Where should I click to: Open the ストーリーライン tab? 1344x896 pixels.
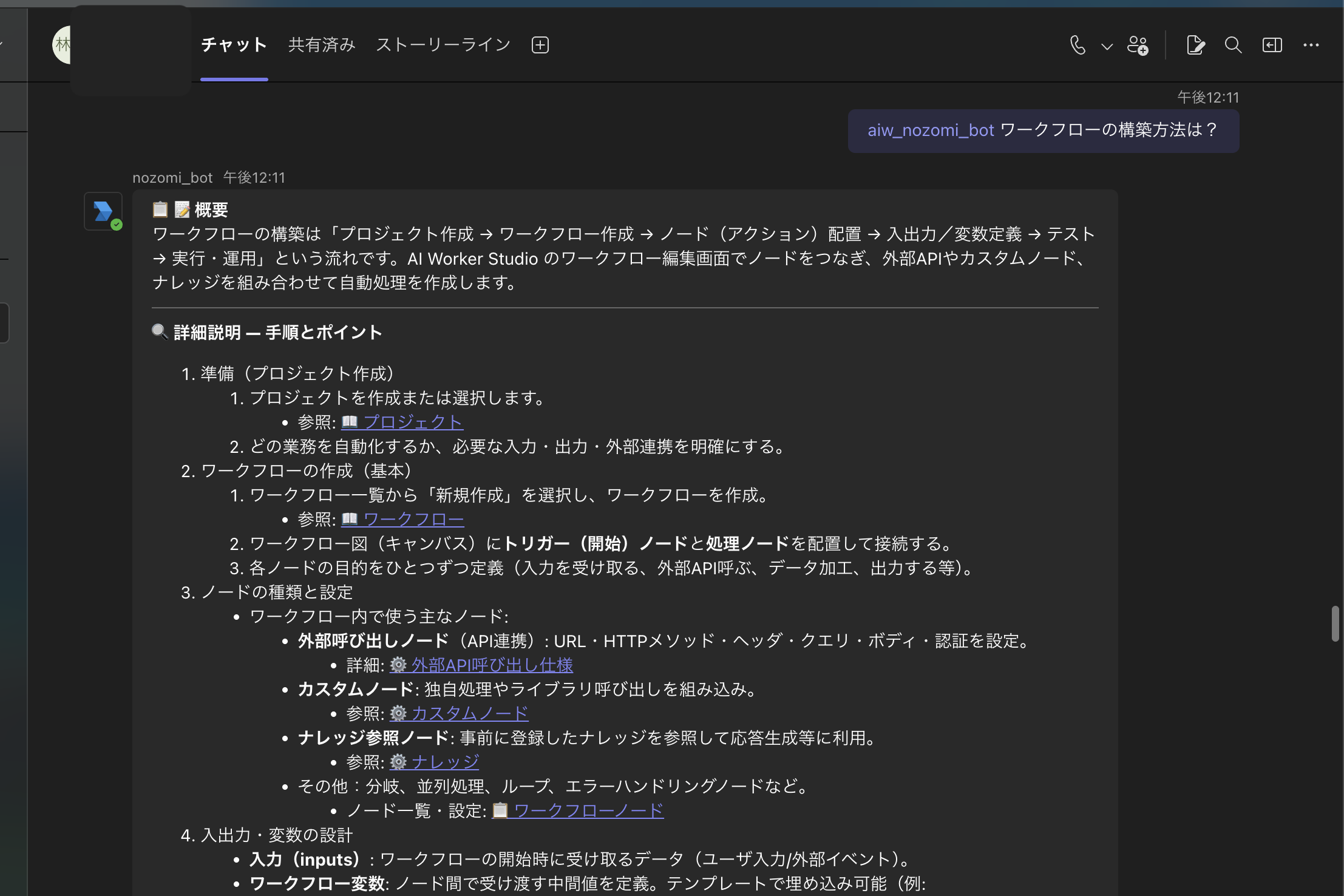(x=443, y=45)
